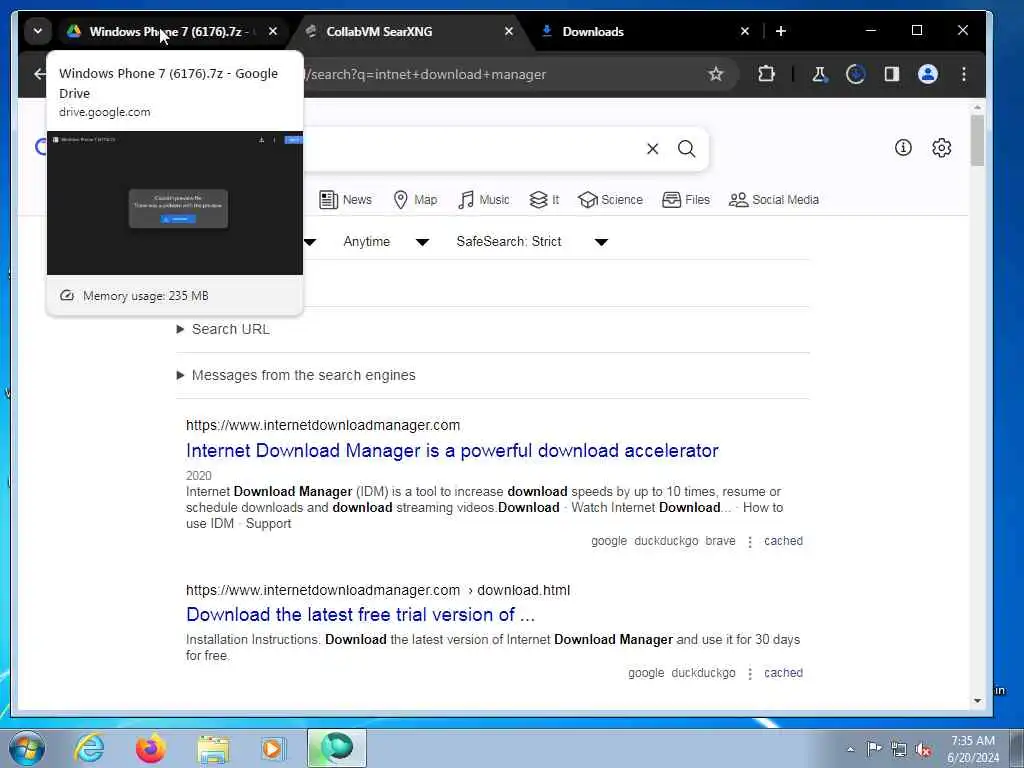Open Windows Explorer from taskbar
1024x768 pixels.
[214, 748]
